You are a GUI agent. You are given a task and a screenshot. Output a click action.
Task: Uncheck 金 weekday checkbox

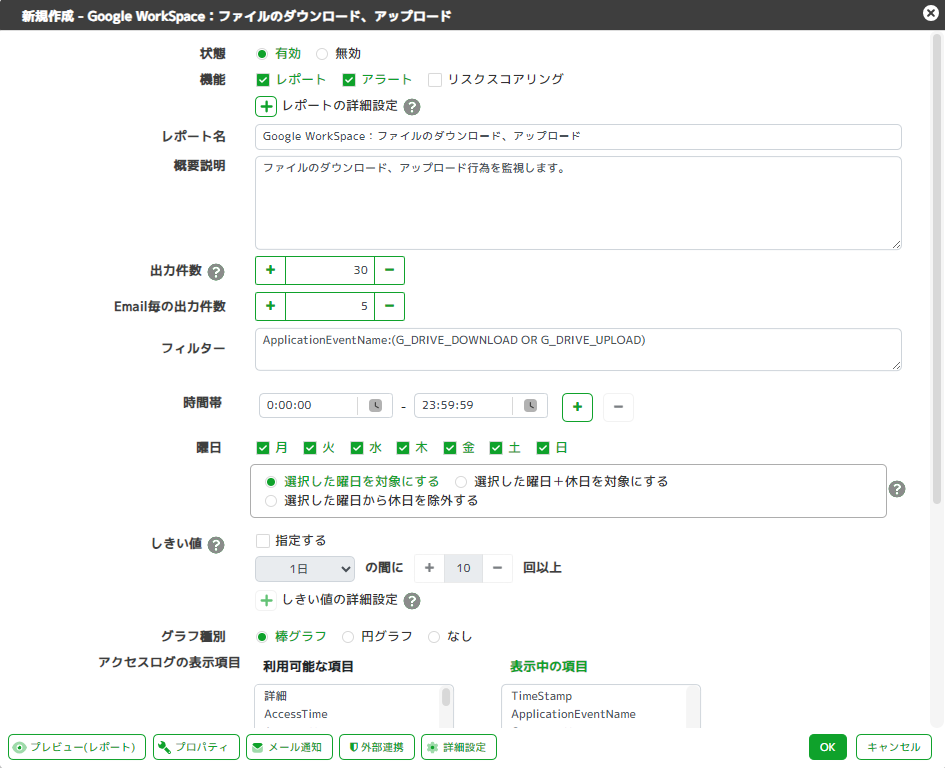click(x=450, y=448)
